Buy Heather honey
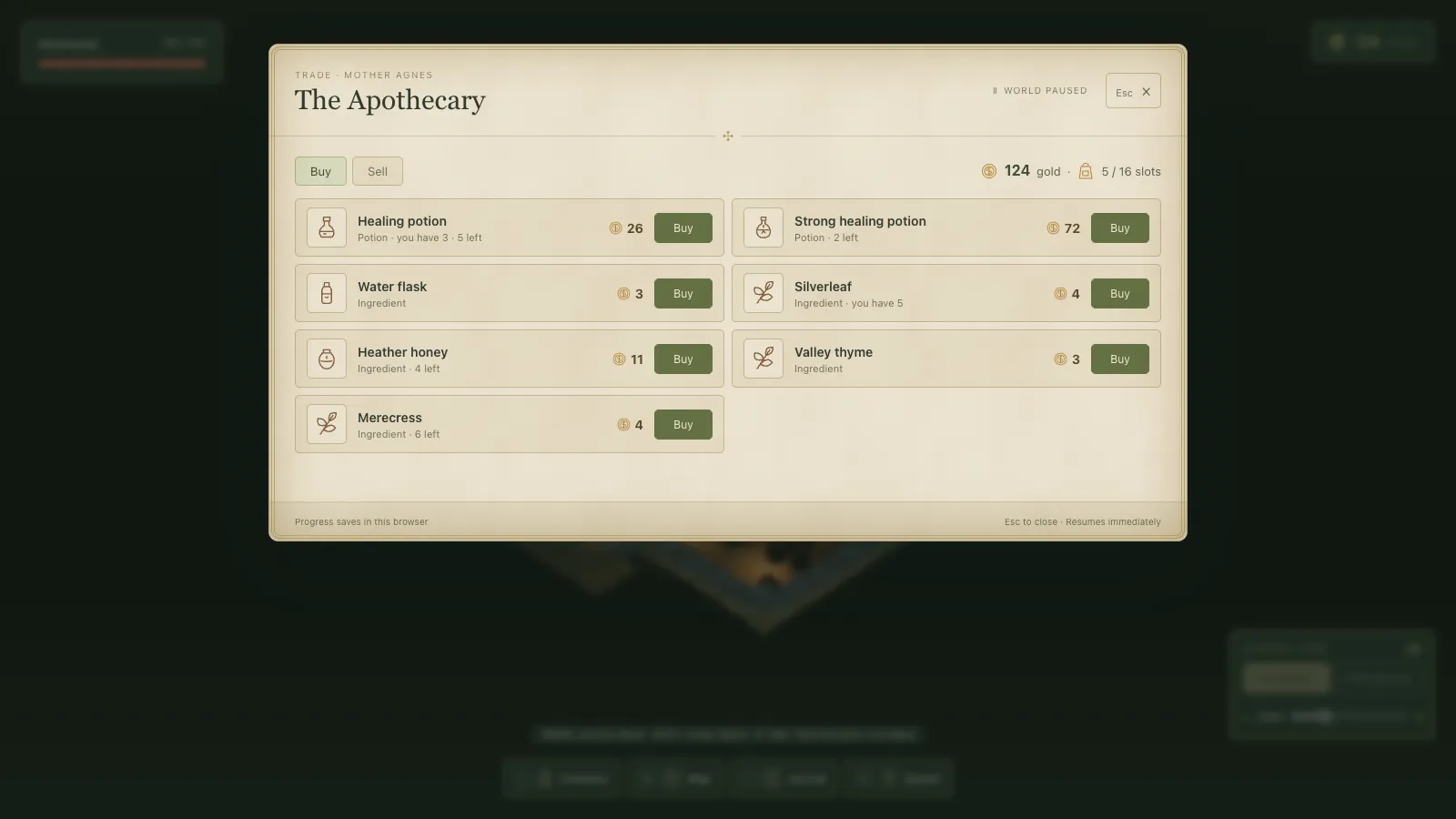This screenshot has width=1456, height=819. click(683, 359)
